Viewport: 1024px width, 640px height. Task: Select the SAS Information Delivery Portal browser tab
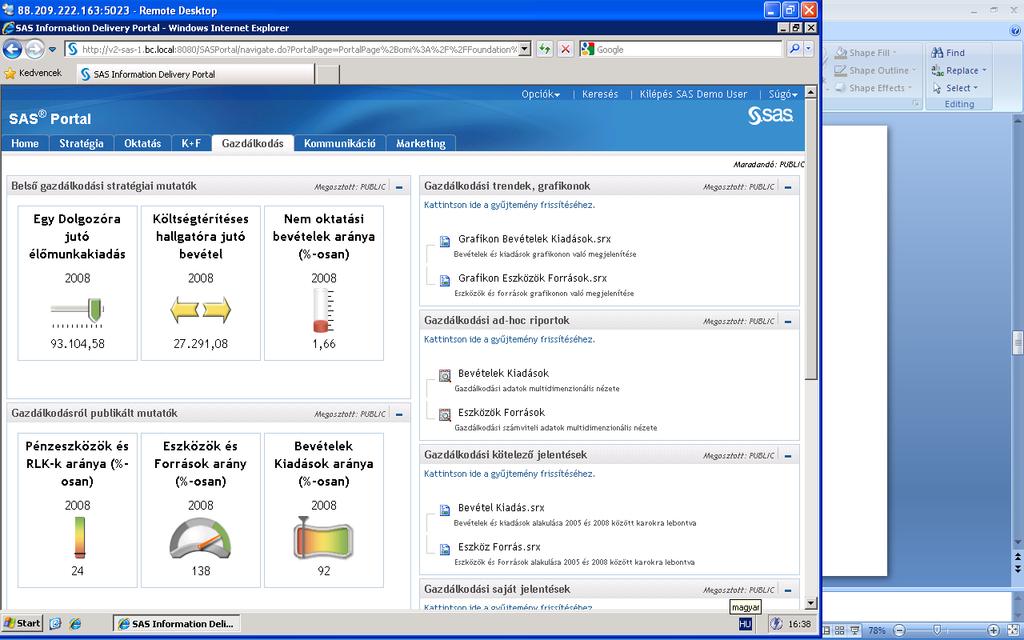[195, 74]
